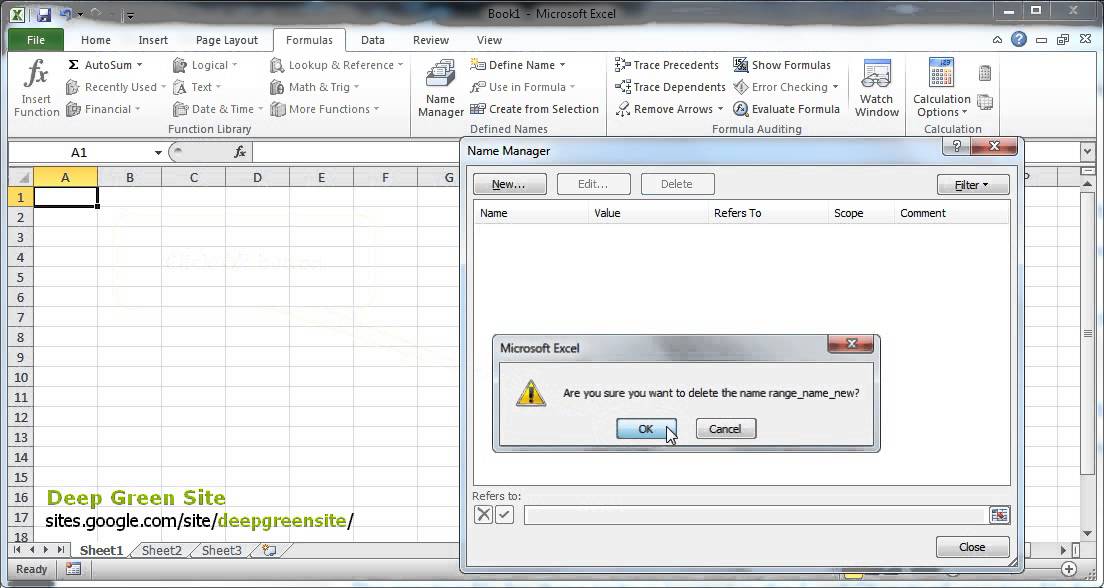Click the Refers To column header
Screen dimensions: 1104x588
pyautogui.click(x=768, y=213)
